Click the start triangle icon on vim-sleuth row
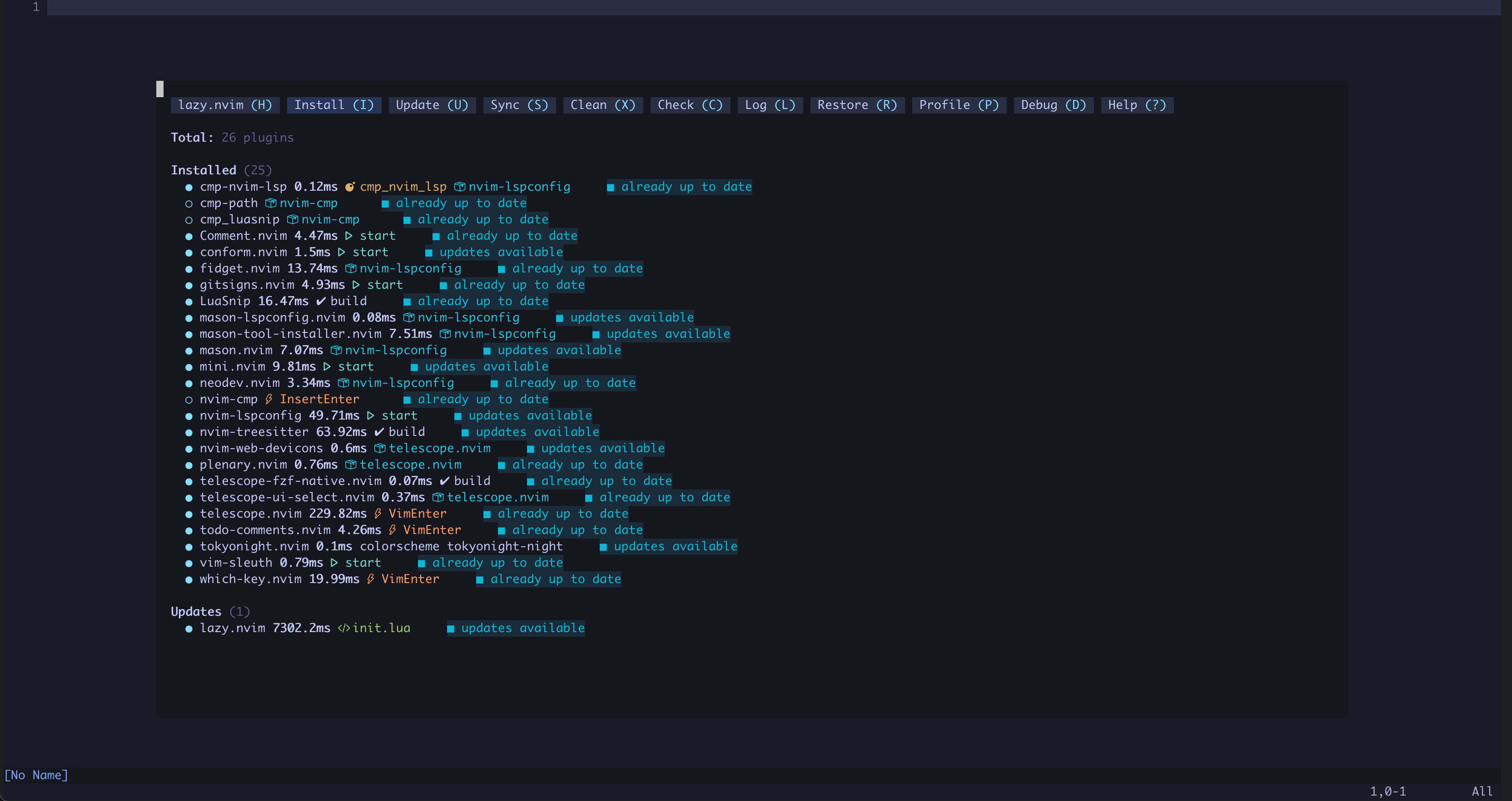Viewport: 1512px width, 801px height. [x=334, y=563]
